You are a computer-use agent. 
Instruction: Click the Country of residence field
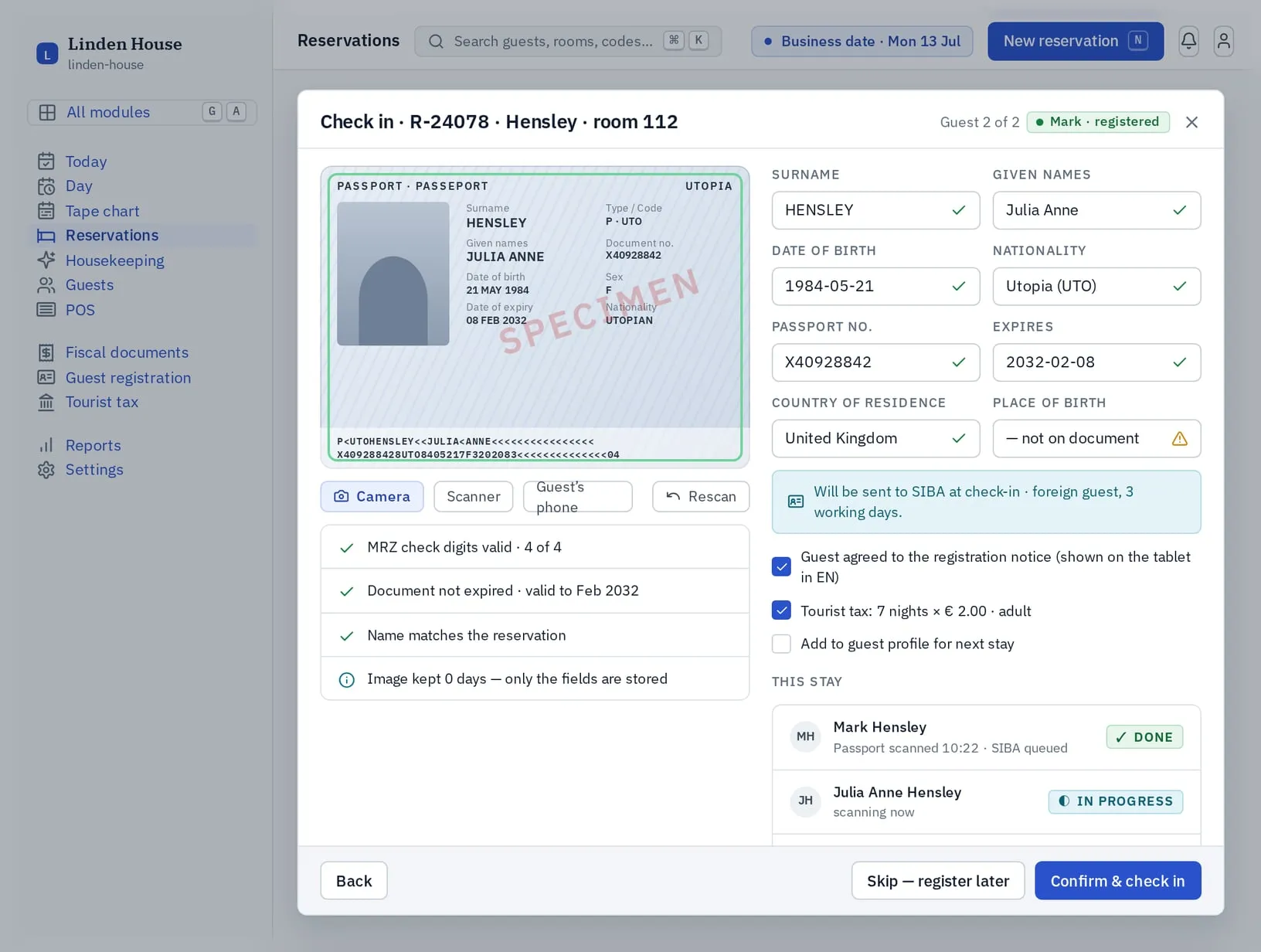point(875,439)
